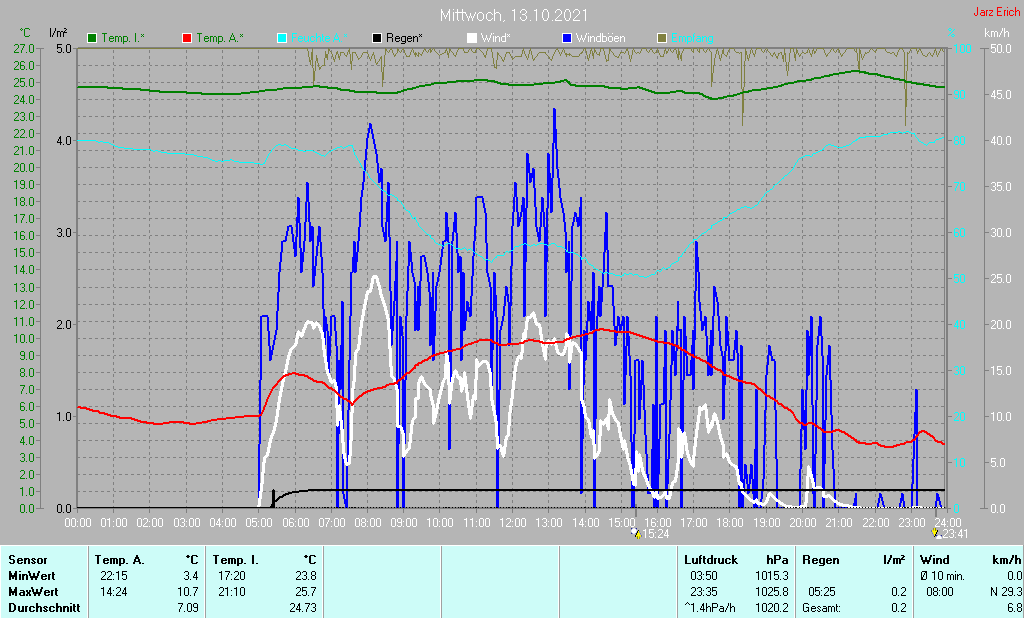The width and height of the screenshot is (1024, 618).
Task: Select the Windböen legend label
Action: tap(600, 38)
